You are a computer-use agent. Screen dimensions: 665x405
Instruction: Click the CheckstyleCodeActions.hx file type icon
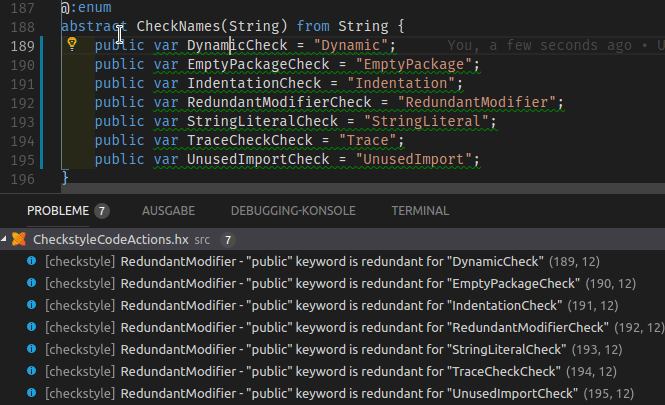tap(19, 240)
